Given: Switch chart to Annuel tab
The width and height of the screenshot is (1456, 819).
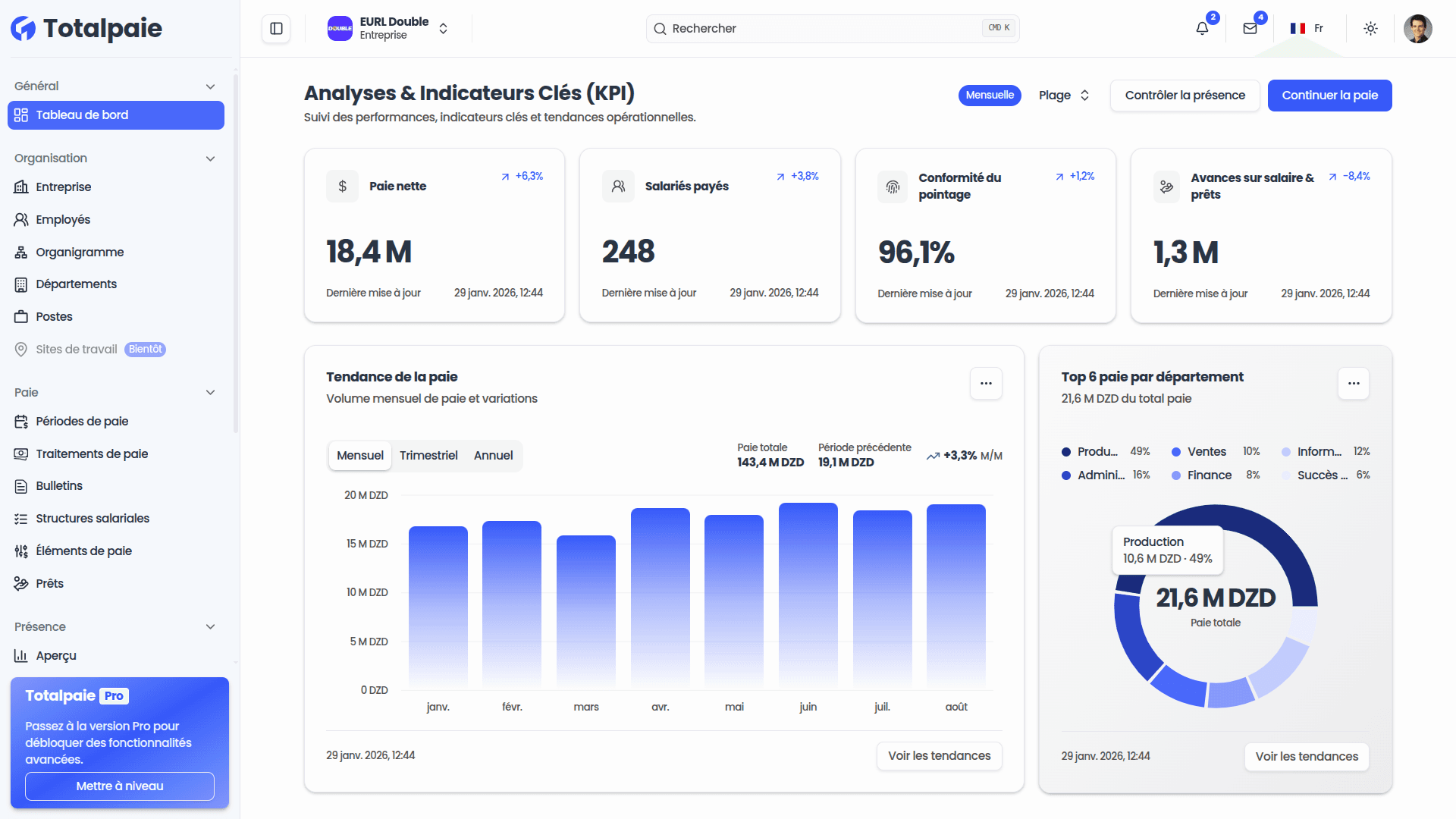Looking at the screenshot, I should (493, 456).
